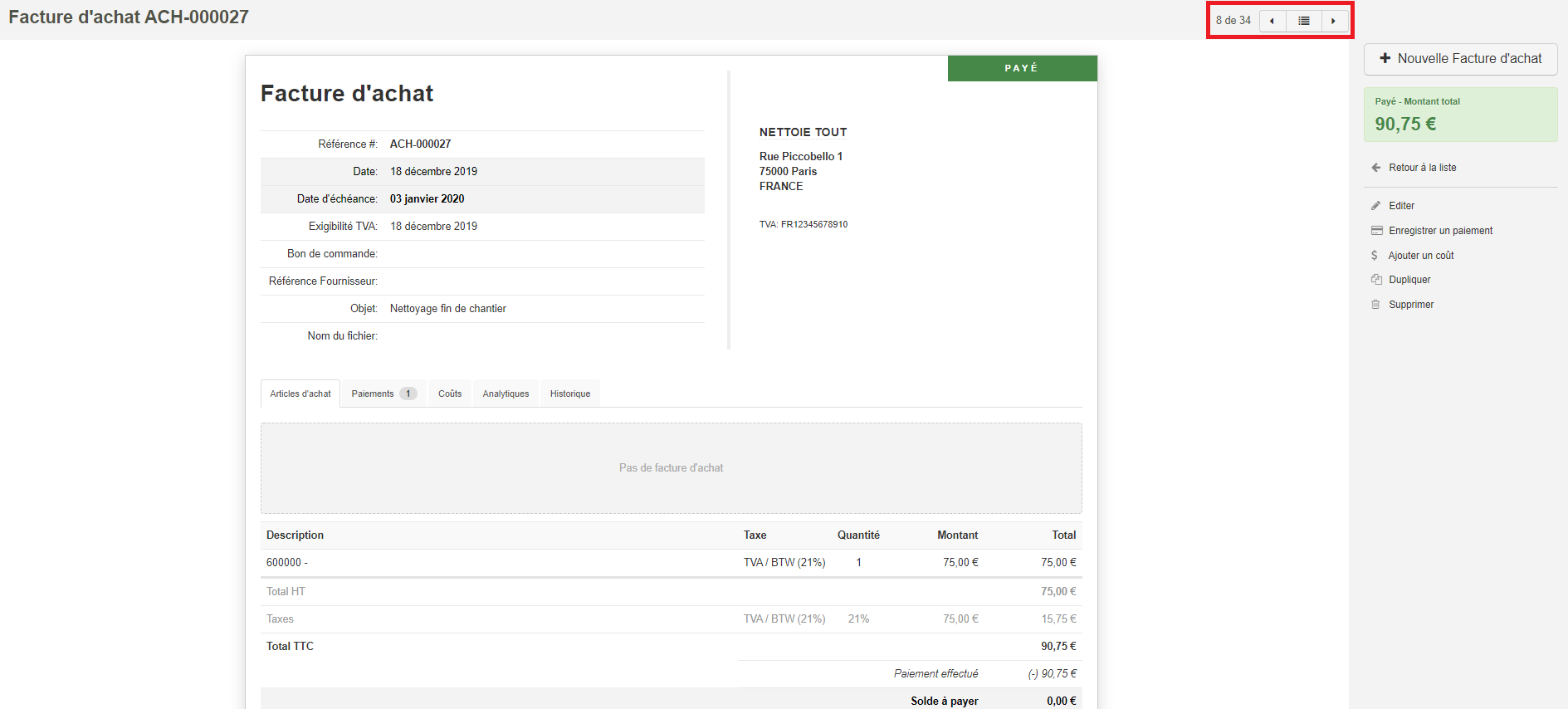Click the Payé total amount 90,75 € box
This screenshot has height=709, width=1568.
(x=1460, y=115)
